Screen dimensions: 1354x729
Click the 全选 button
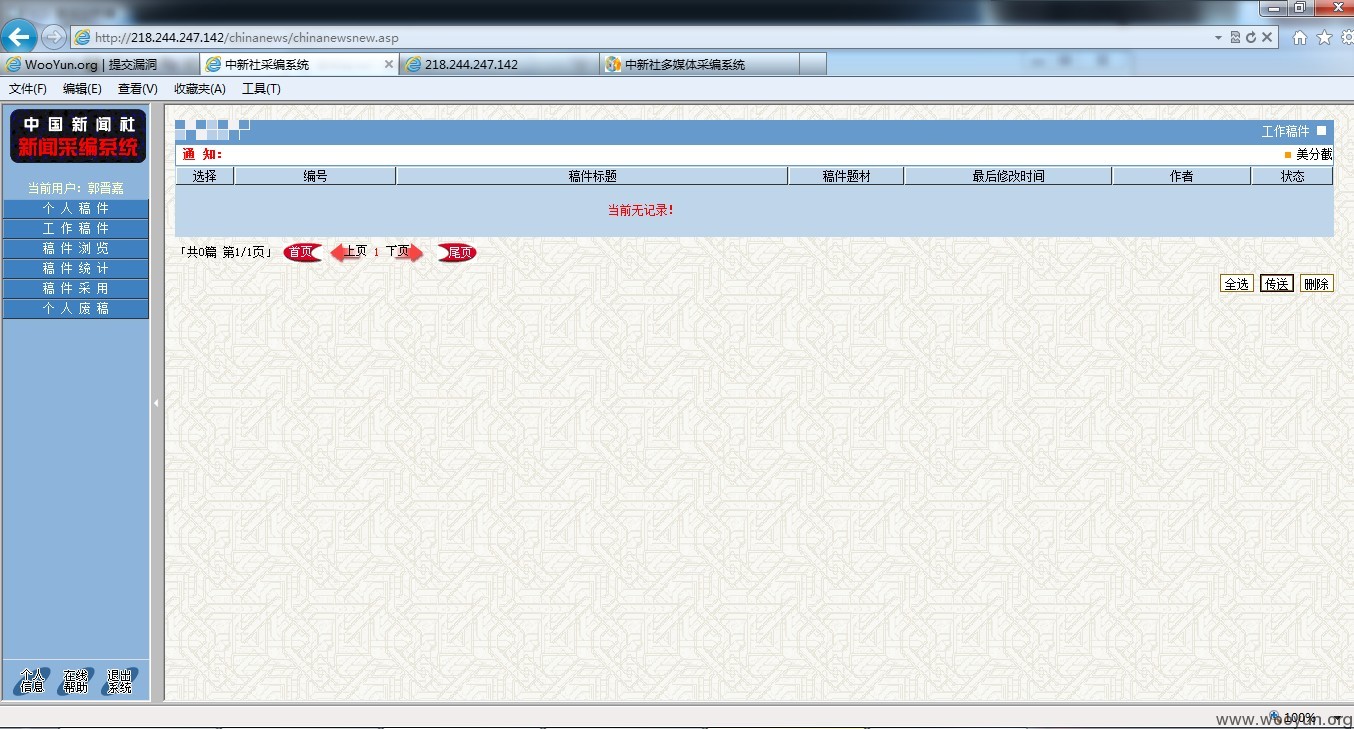[x=1237, y=284]
